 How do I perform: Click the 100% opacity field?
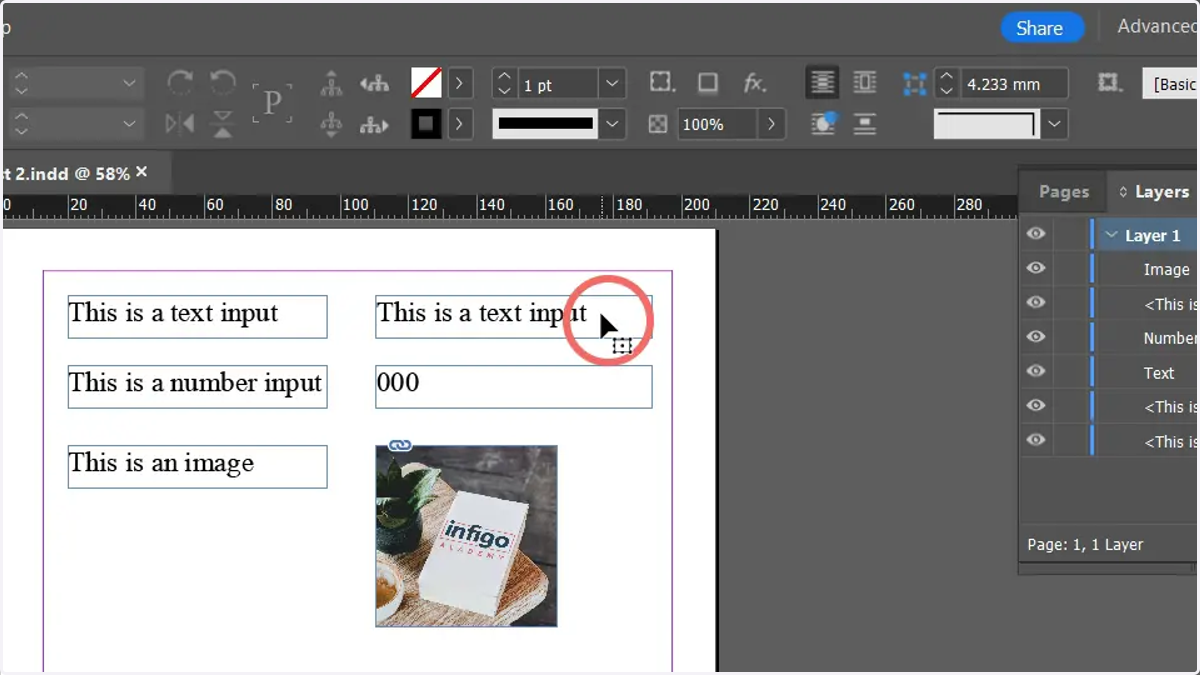coord(718,124)
